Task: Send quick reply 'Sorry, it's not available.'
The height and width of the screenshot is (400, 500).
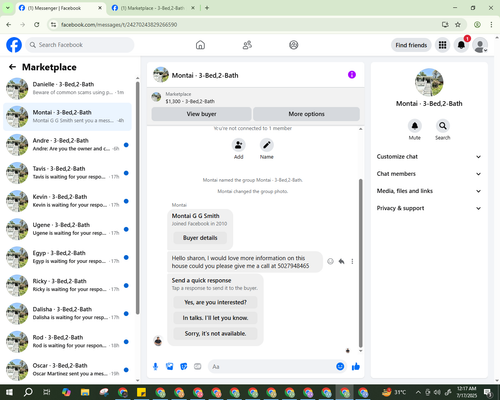Action: (215, 333)
